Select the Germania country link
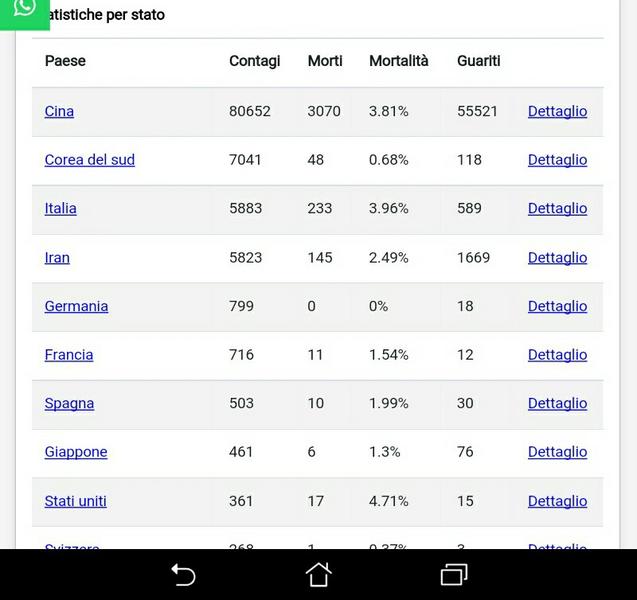The height and width of the screenshot is (600, 637). pos(76,306)
